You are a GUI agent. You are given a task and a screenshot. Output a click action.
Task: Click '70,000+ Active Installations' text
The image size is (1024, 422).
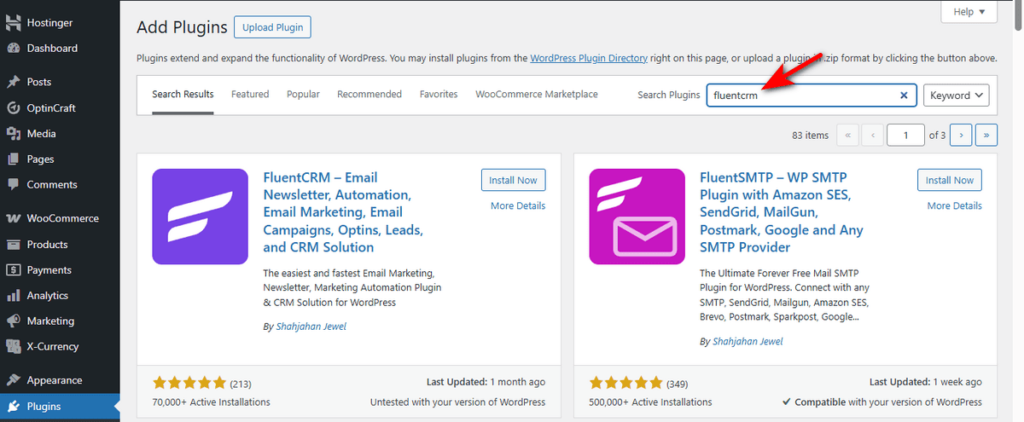211,402
